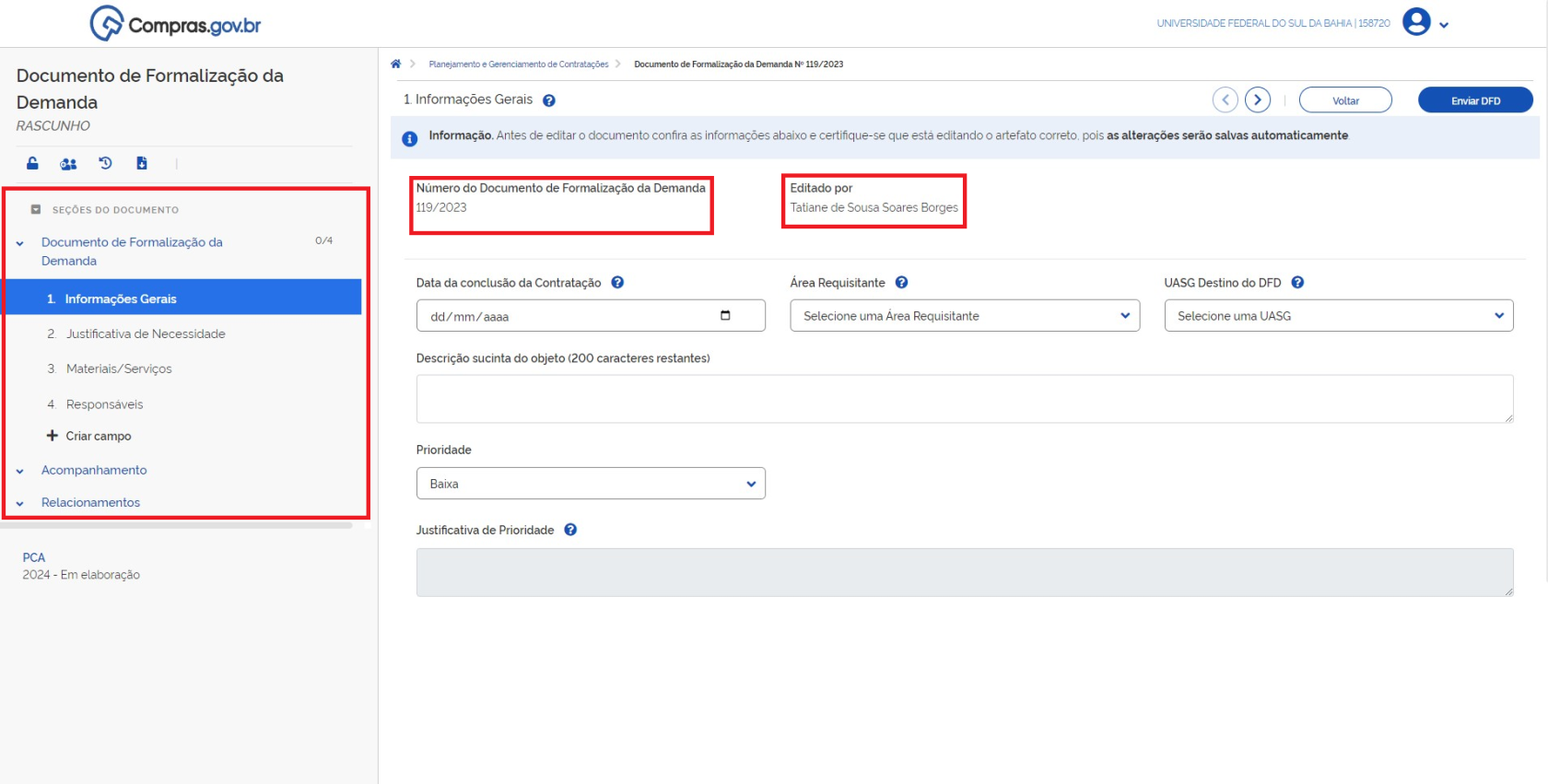This screenshot has height=784, width=1548.
Task: Open help for UASG Destino do DFD
Action: tap(1297, 283)
